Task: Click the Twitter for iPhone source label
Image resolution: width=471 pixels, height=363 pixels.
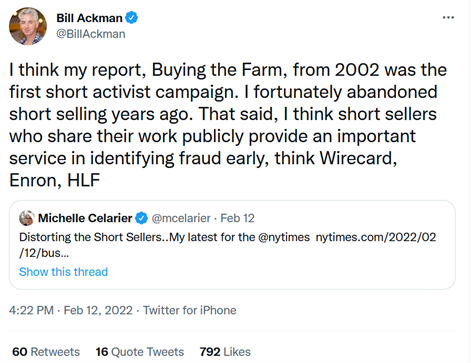Action: coord(190,310)
